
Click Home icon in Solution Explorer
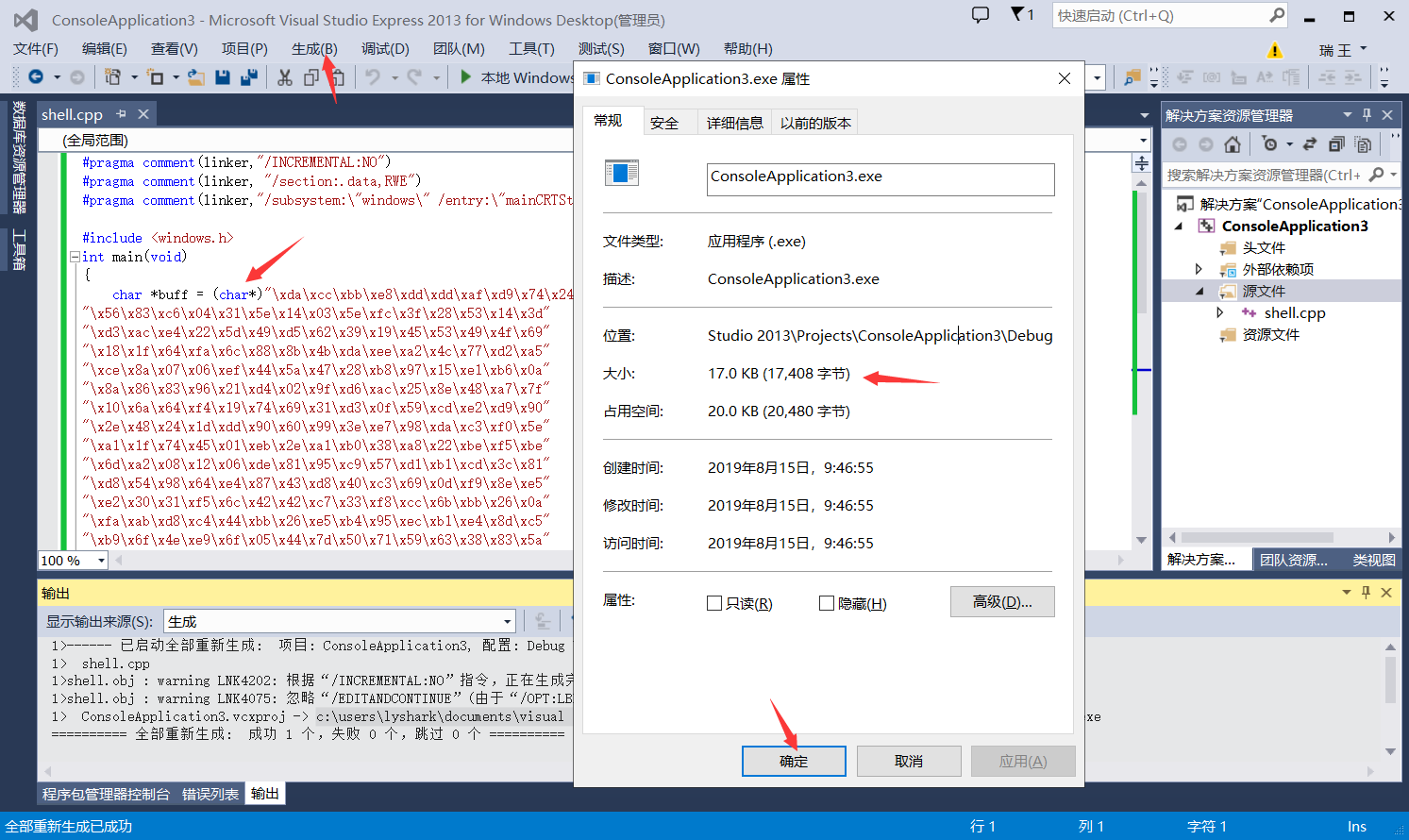(x=1233, y=144)
